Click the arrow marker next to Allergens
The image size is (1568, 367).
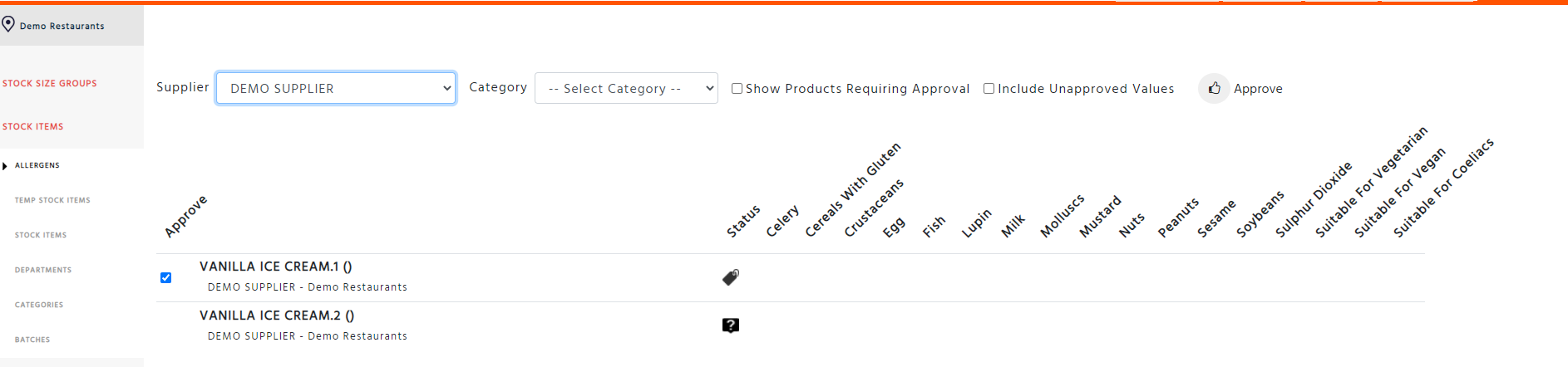click(x=5, y=166)
